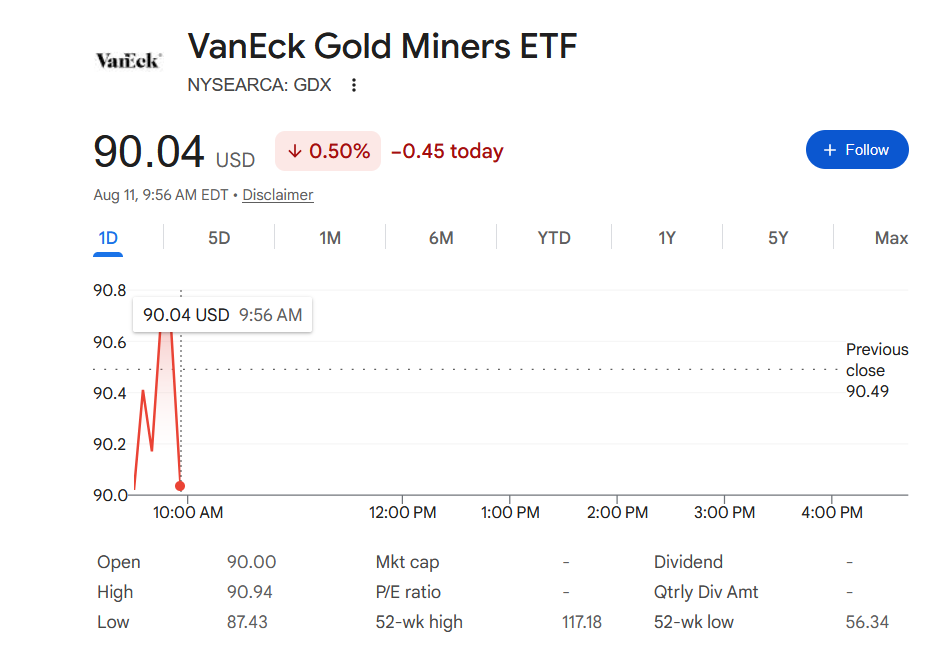This screenshot has height=662, width=931.
Task: Switch to the 1M chart range
Action: click(330, 238)
